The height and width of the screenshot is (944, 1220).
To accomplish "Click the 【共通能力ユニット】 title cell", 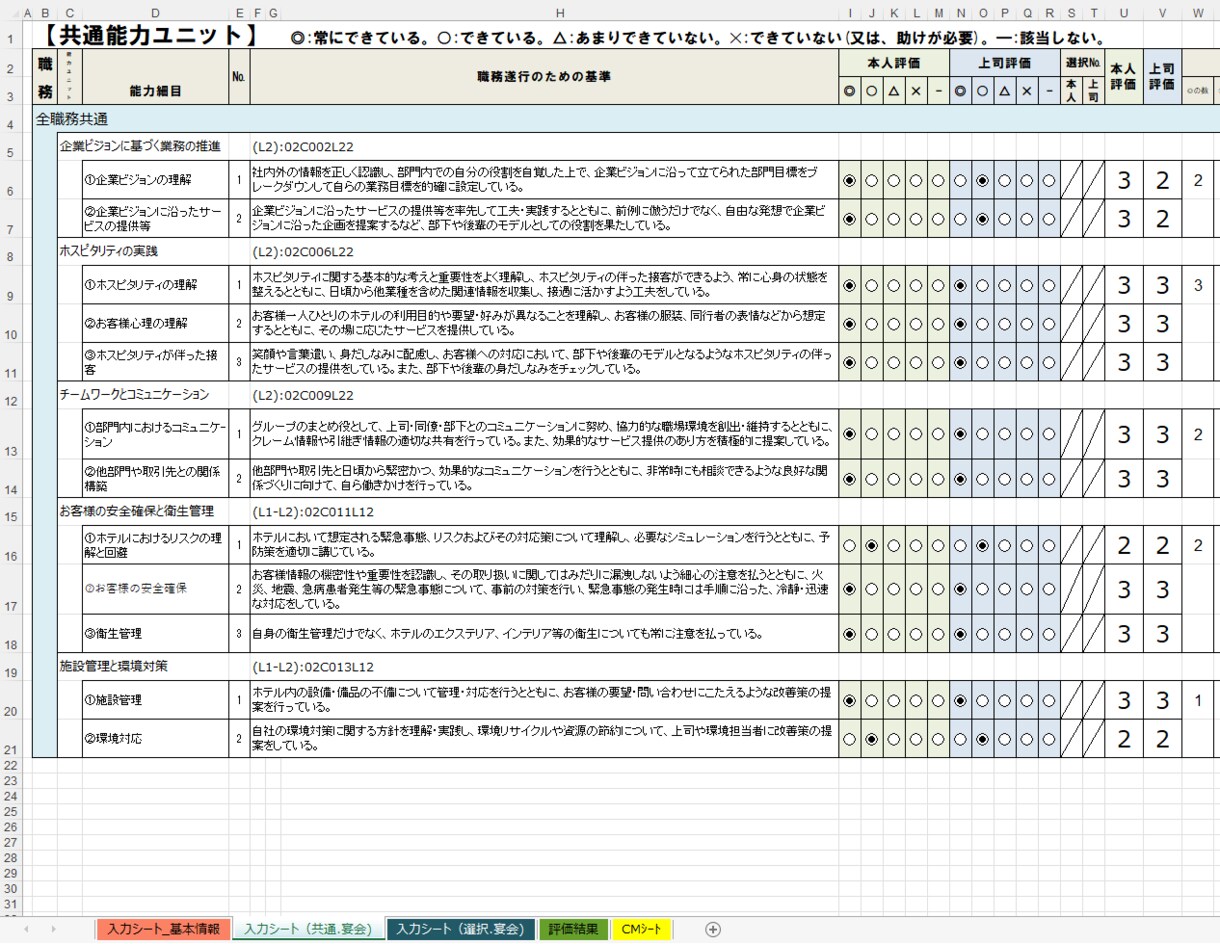I will coord(150,36).
